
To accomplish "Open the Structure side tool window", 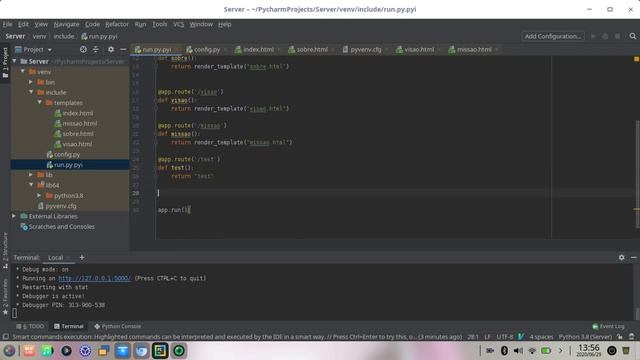I will [x=5, y=251].
